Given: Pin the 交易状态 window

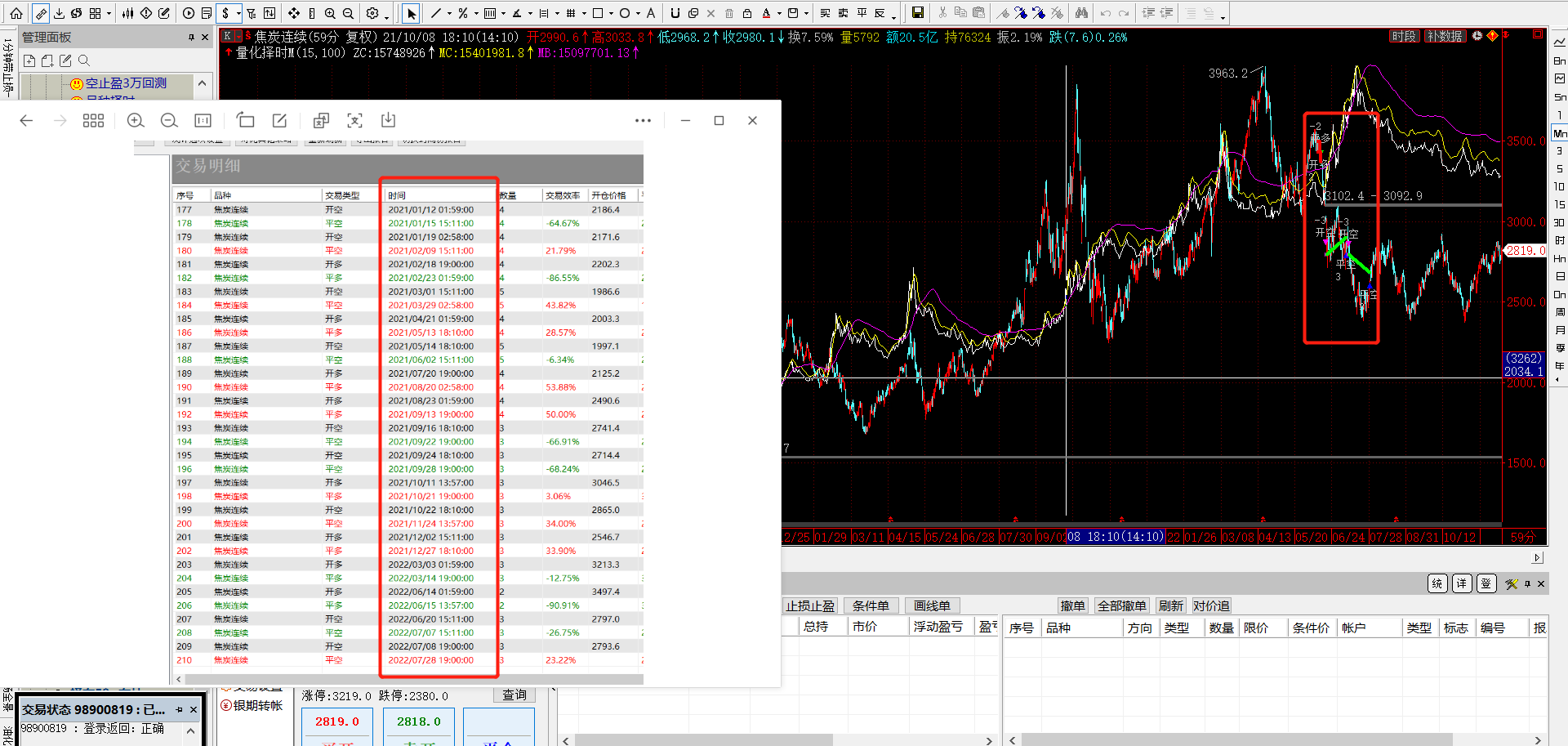Looking at the screenshot, I should [180, 709].
